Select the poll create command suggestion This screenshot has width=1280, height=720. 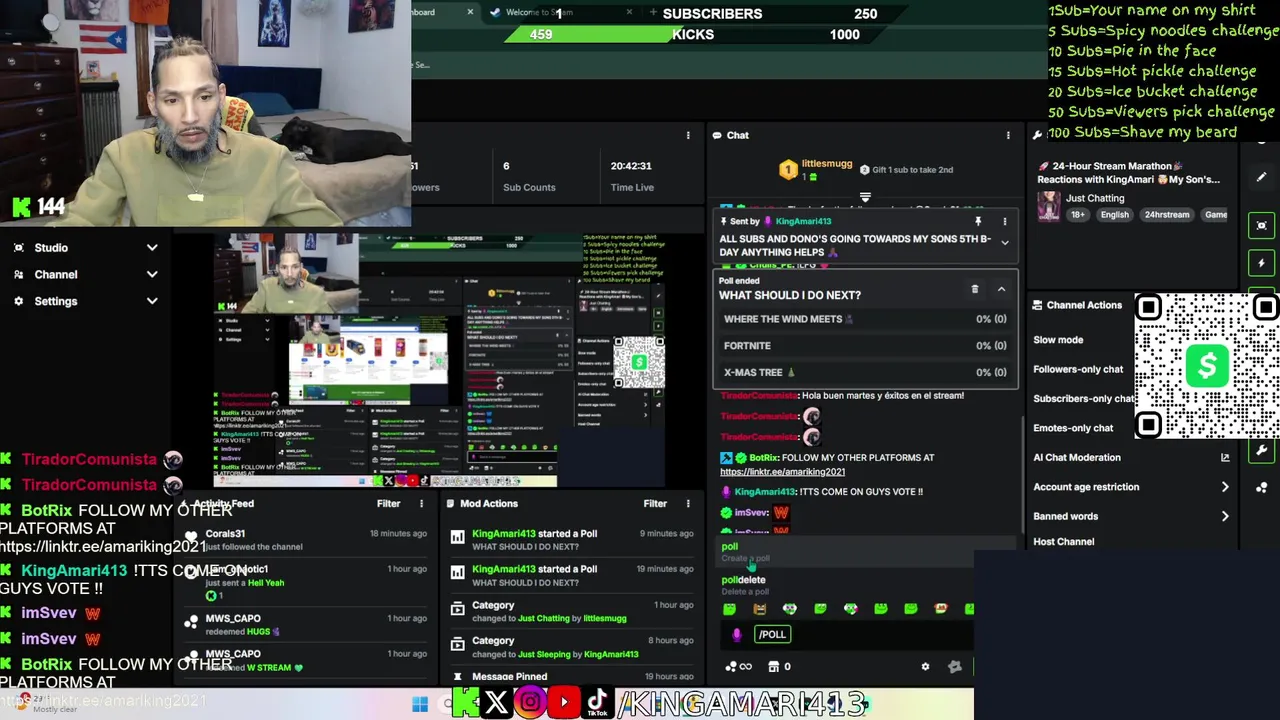[x=845, y=552]
